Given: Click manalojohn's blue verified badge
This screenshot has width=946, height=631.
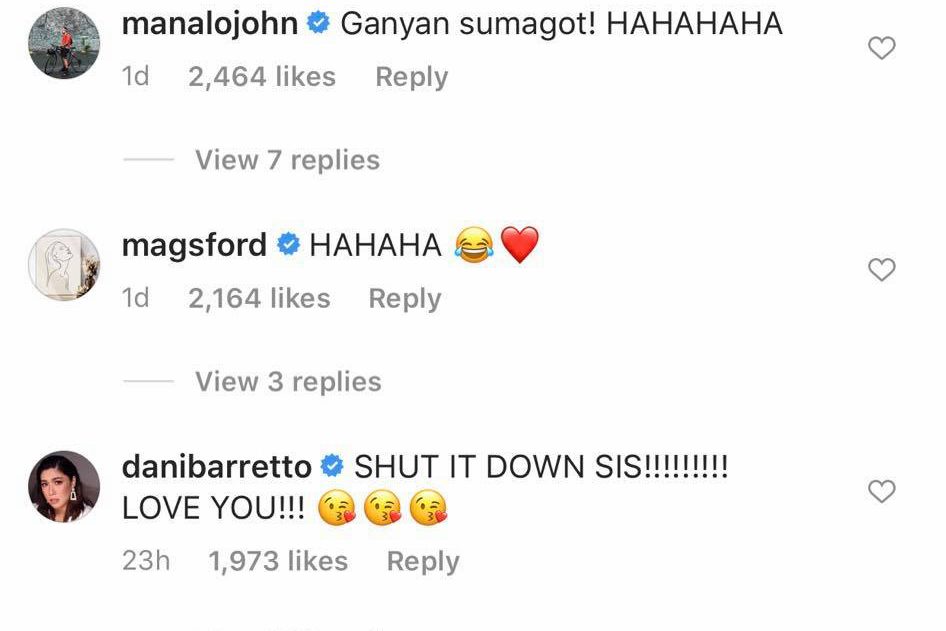Looking at the screenshot, I should tap(319, 24).
